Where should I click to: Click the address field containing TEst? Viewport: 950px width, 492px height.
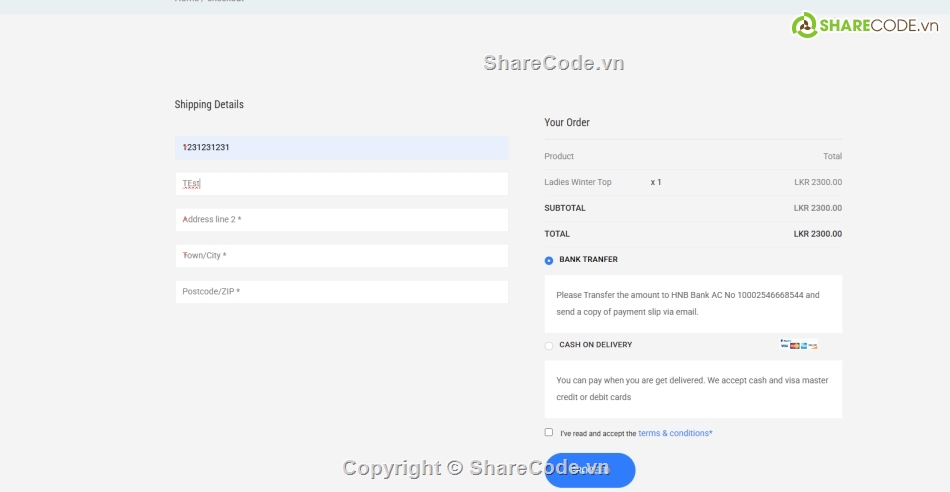pos(341,184)
